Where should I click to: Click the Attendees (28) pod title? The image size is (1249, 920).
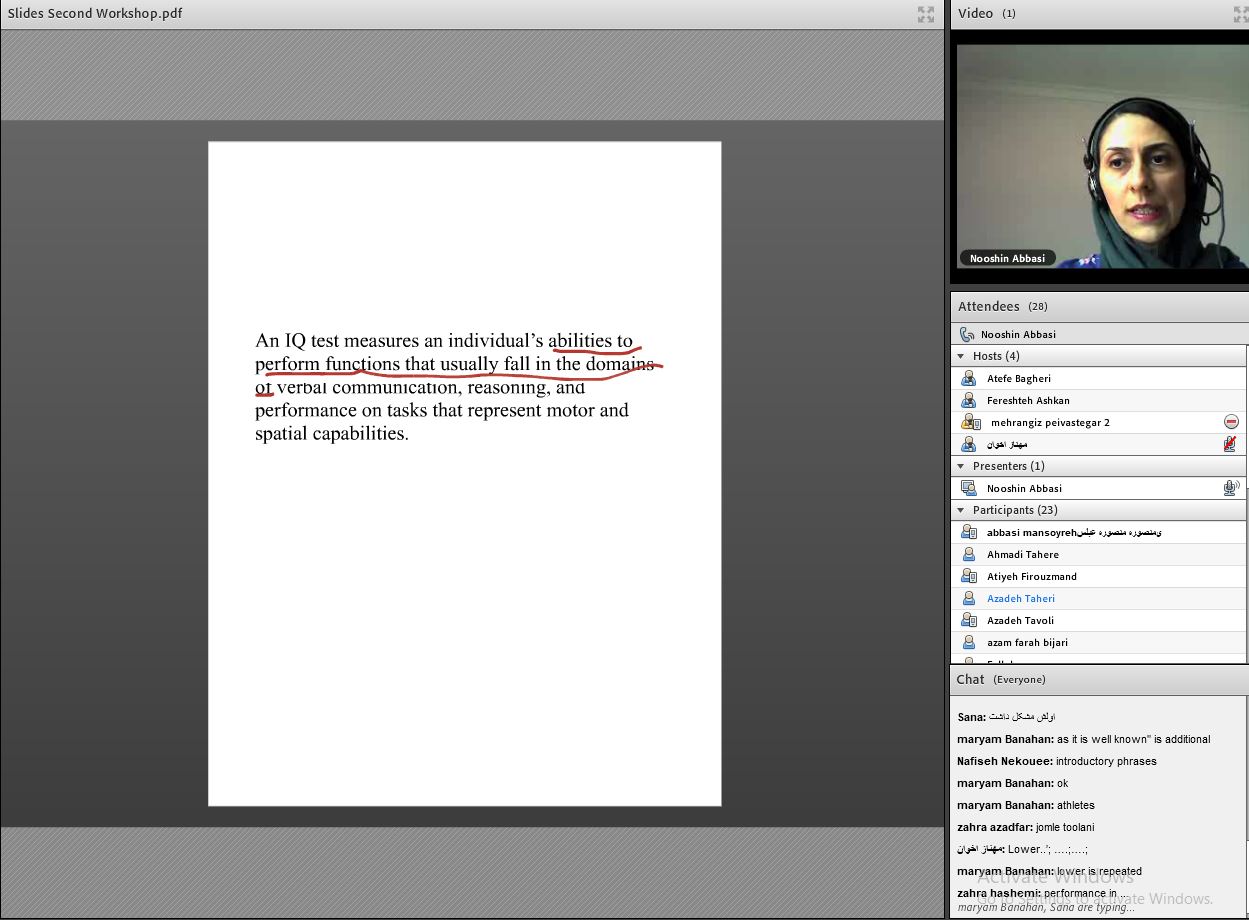click(1003, 306)
